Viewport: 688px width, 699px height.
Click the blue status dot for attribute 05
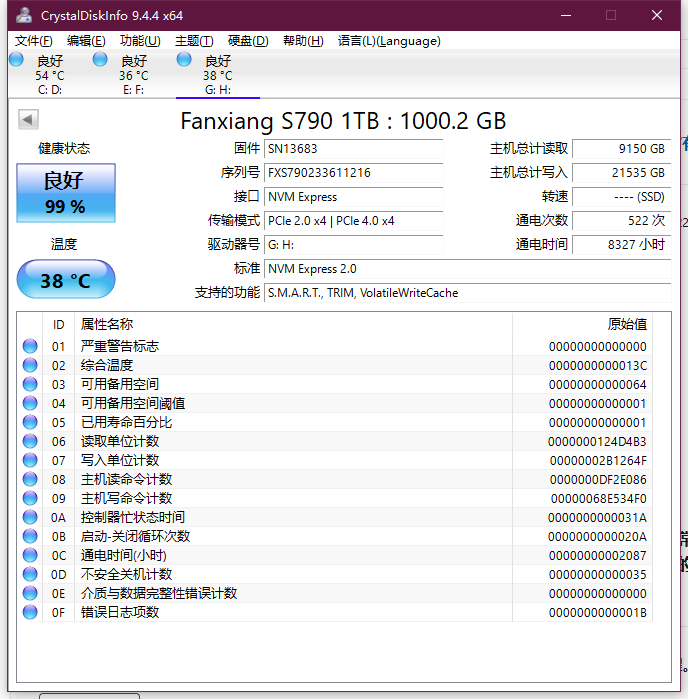click(x=30, y=422)
